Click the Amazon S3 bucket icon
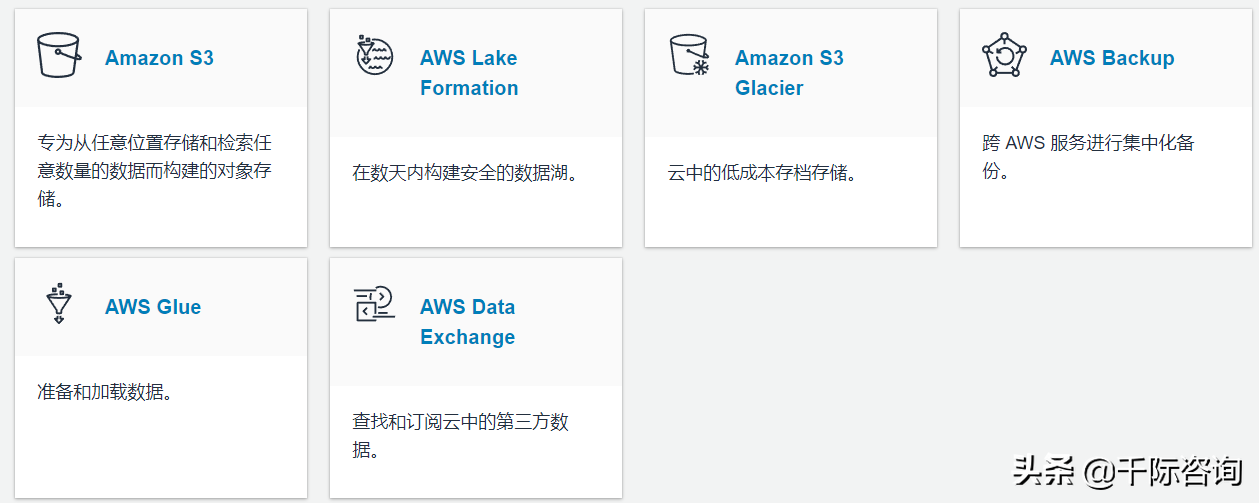Screen dimensions: 1259x503 [58, 55]
